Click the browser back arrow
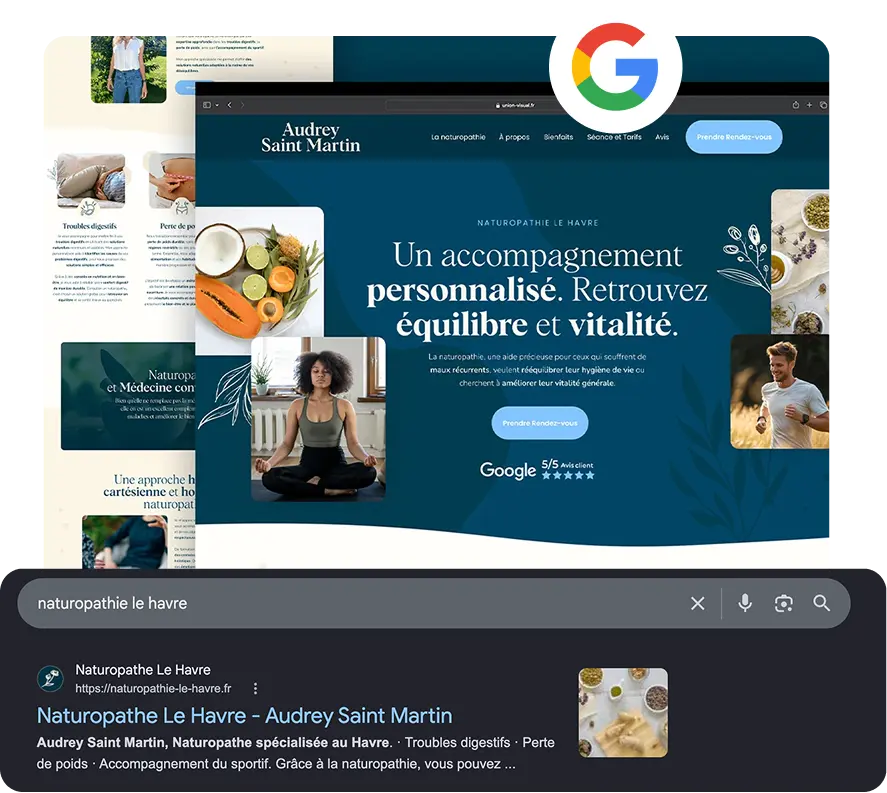The width and height of the screenshot is (887, 793). [x=230, y=105]
